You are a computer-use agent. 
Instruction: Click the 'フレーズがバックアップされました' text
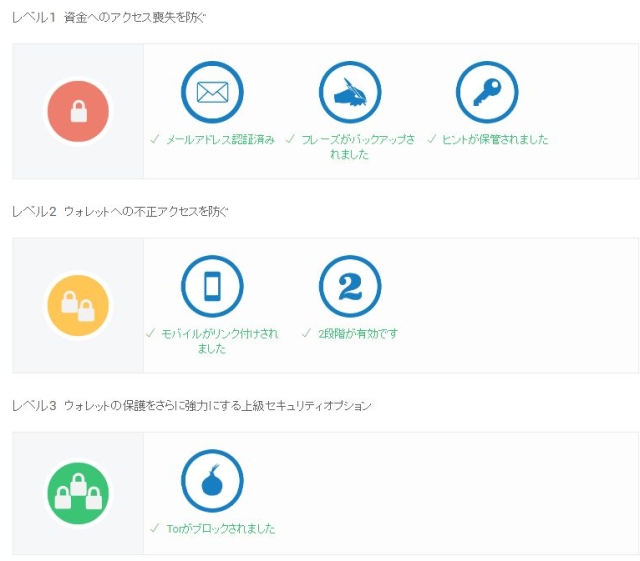coord(356,147)
